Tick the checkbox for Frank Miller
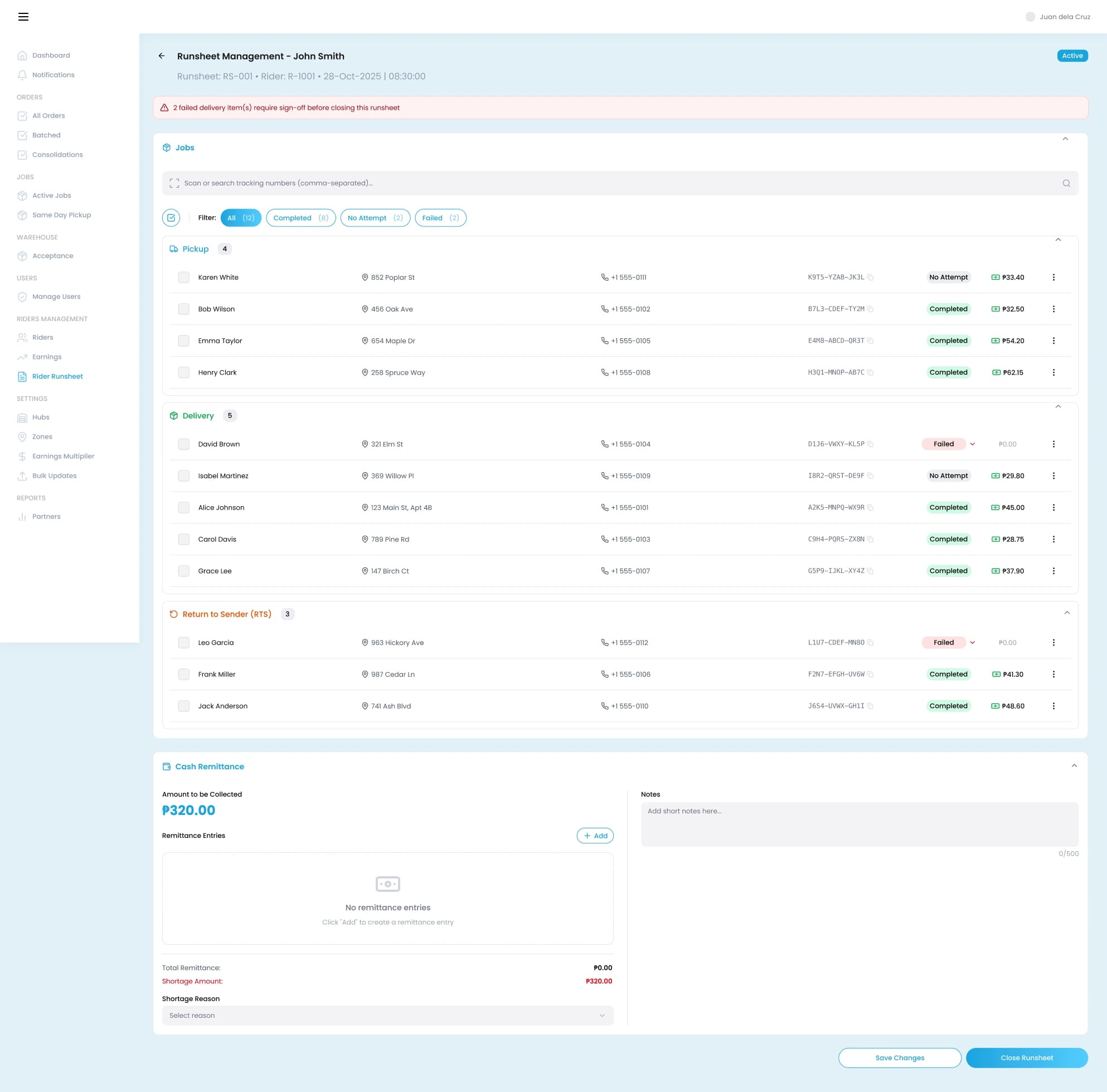 click(184, 674)
